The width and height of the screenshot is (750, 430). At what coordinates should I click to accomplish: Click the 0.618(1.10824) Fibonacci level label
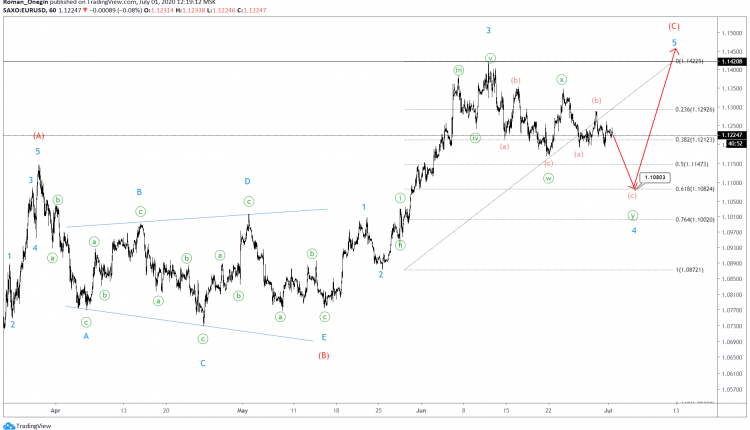(x=695, y=189)
